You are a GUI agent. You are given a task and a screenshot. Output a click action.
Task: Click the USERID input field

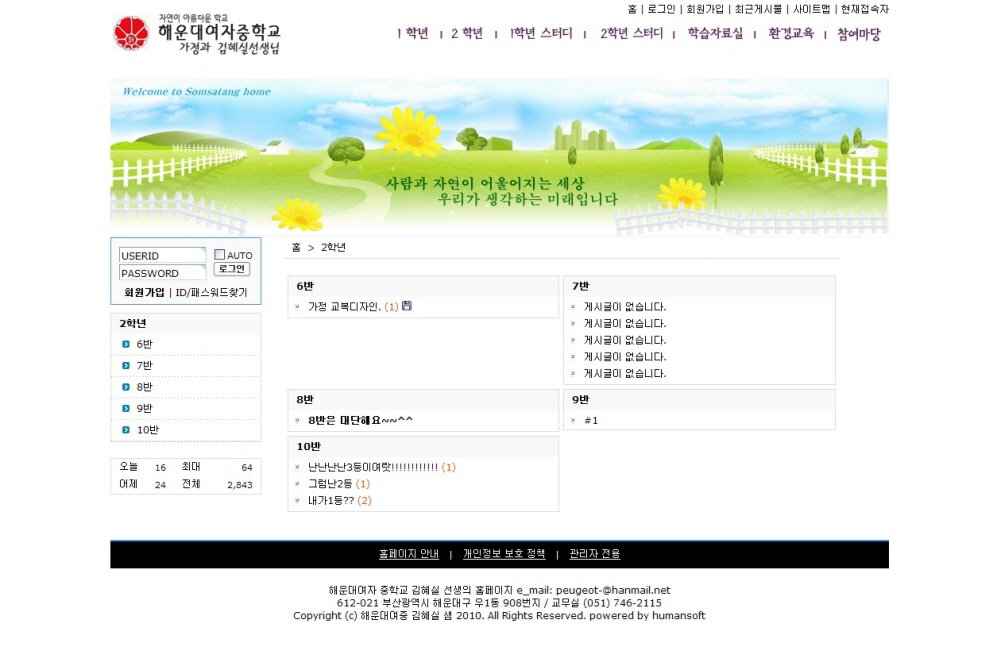162,256
